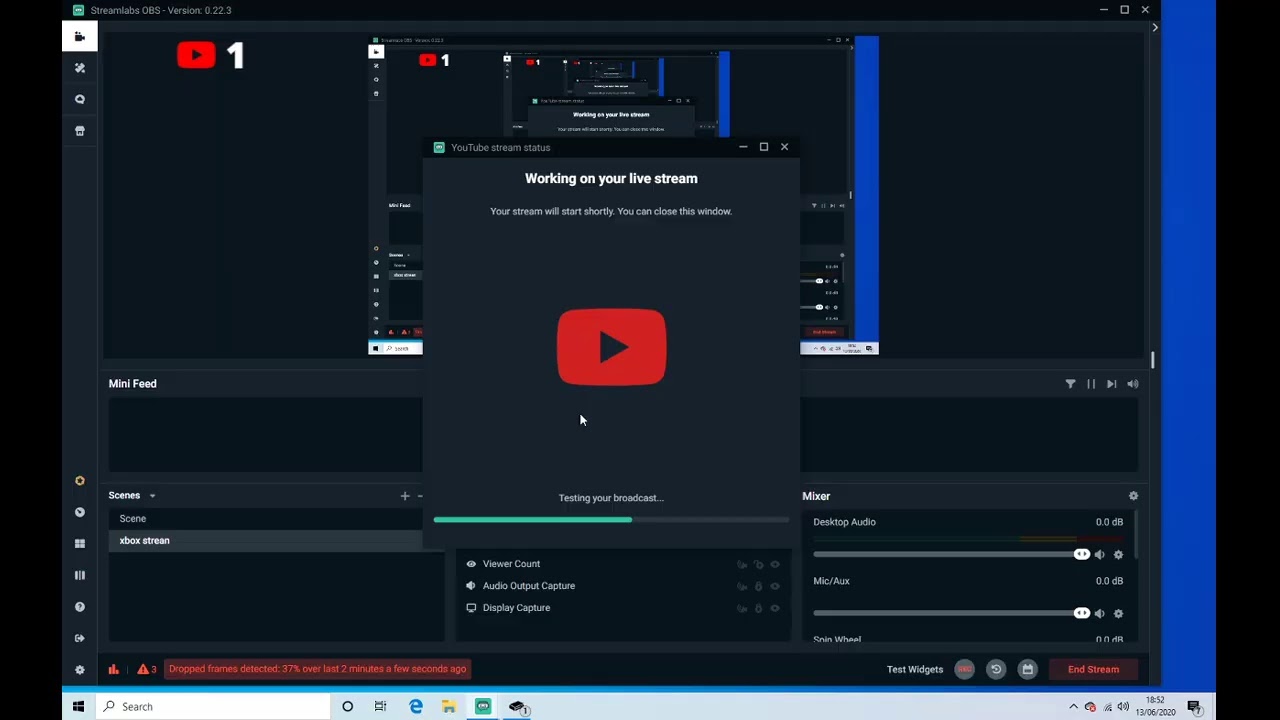Mute the Mic/Aux speaker icon

pyautogui.click(x=1100, y=614)
